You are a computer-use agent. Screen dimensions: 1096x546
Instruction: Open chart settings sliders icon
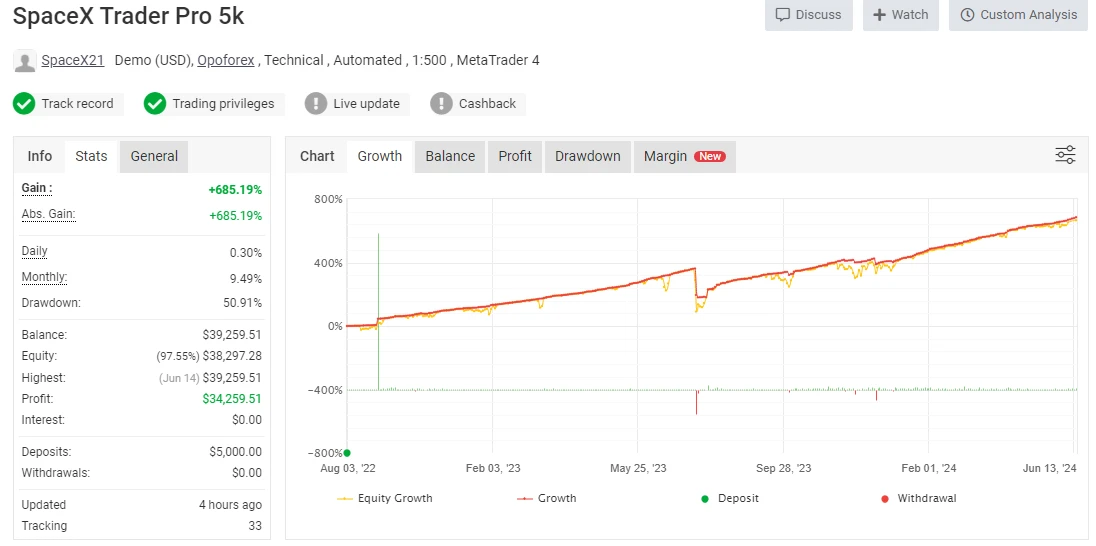point(1065,155)
